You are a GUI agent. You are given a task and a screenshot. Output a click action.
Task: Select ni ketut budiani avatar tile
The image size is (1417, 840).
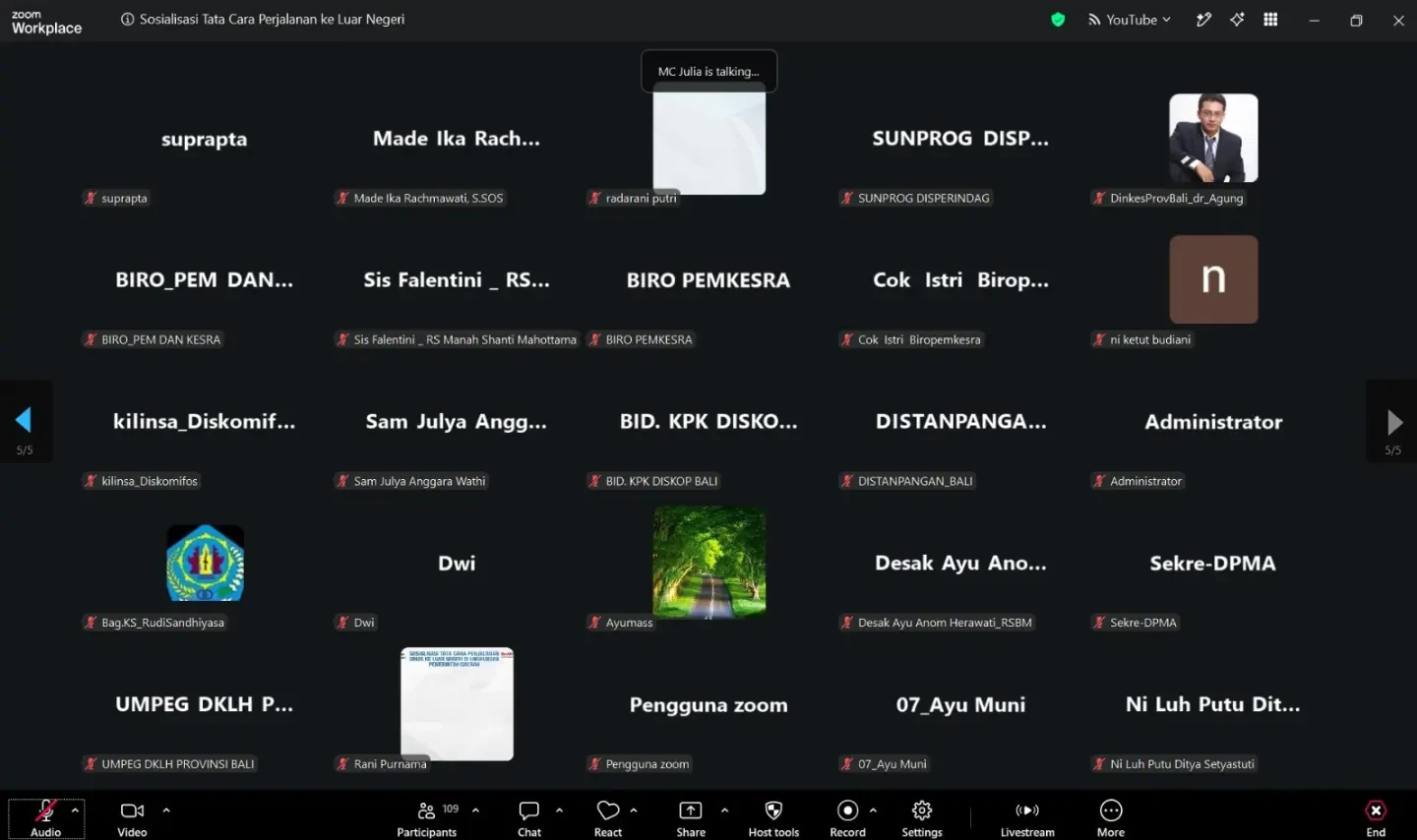click(1213, 279)
